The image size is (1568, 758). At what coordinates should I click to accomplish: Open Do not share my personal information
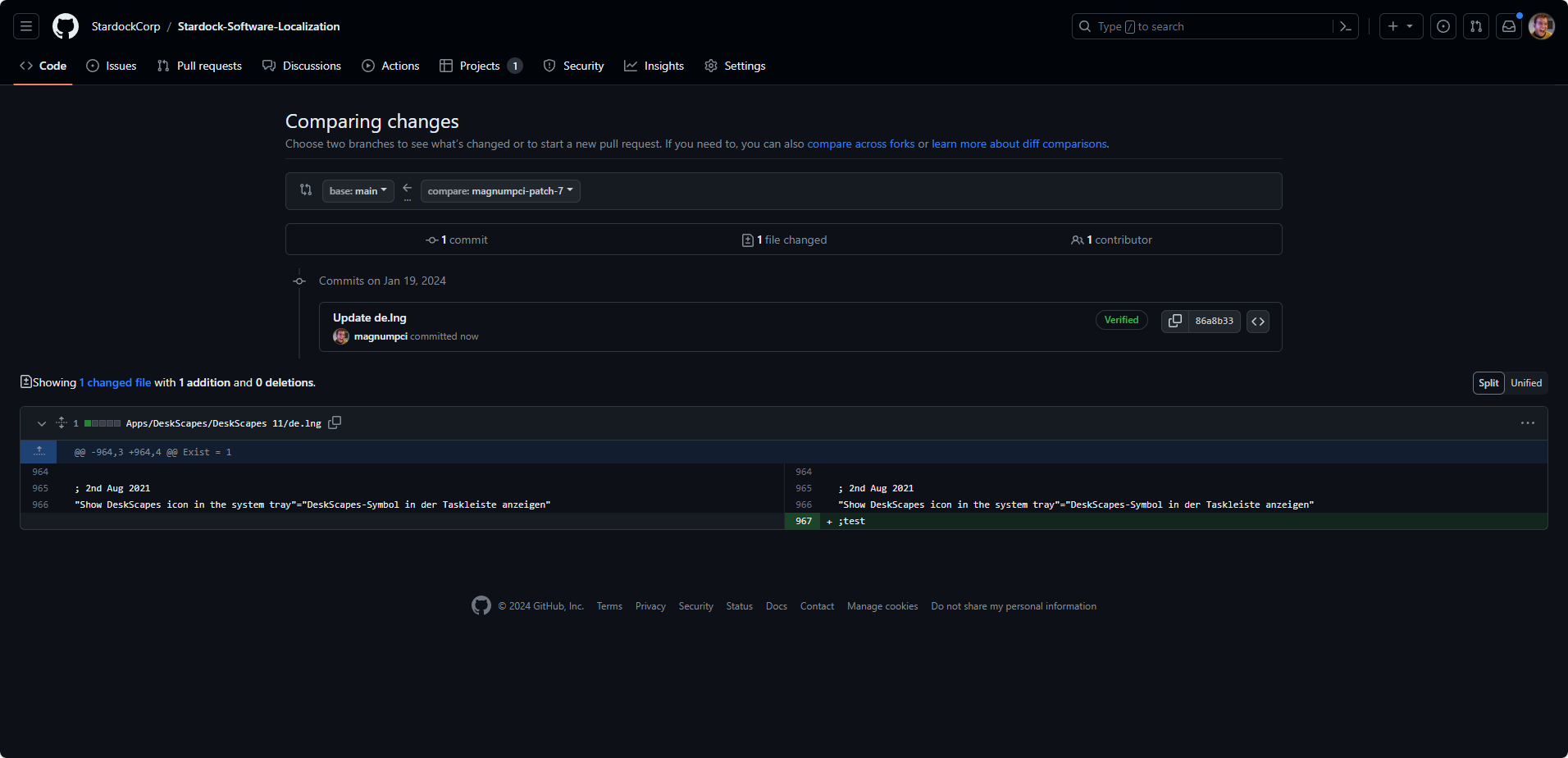pos(1014,606)
